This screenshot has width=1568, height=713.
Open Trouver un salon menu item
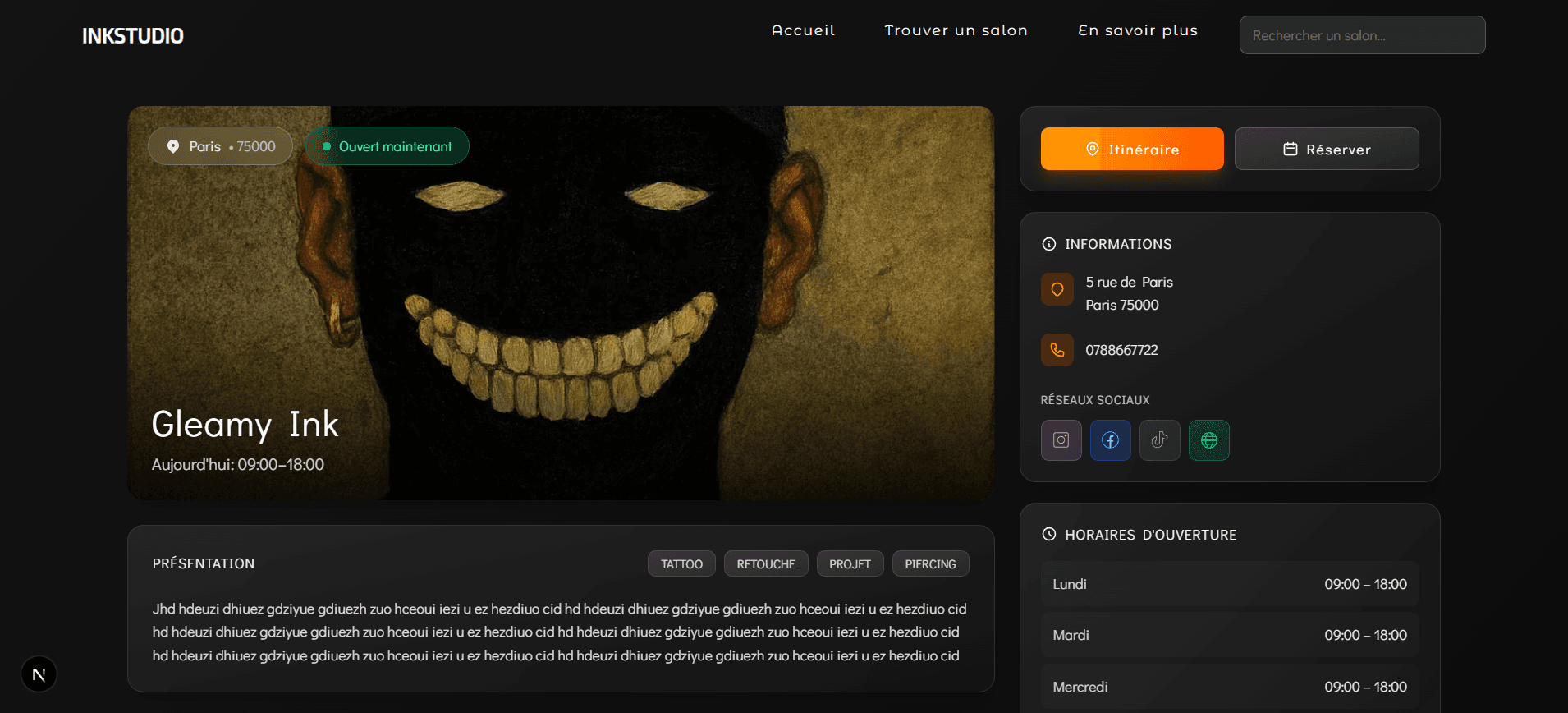pyautogui.click(x=956, y=30)
